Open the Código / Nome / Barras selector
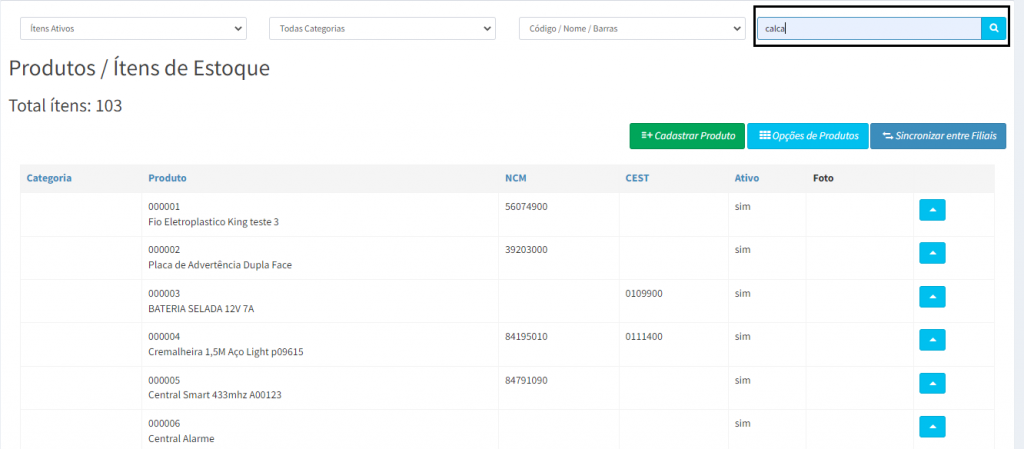Image resolution: width=1024 pixels, height=449 pixels. click(631, 29)
